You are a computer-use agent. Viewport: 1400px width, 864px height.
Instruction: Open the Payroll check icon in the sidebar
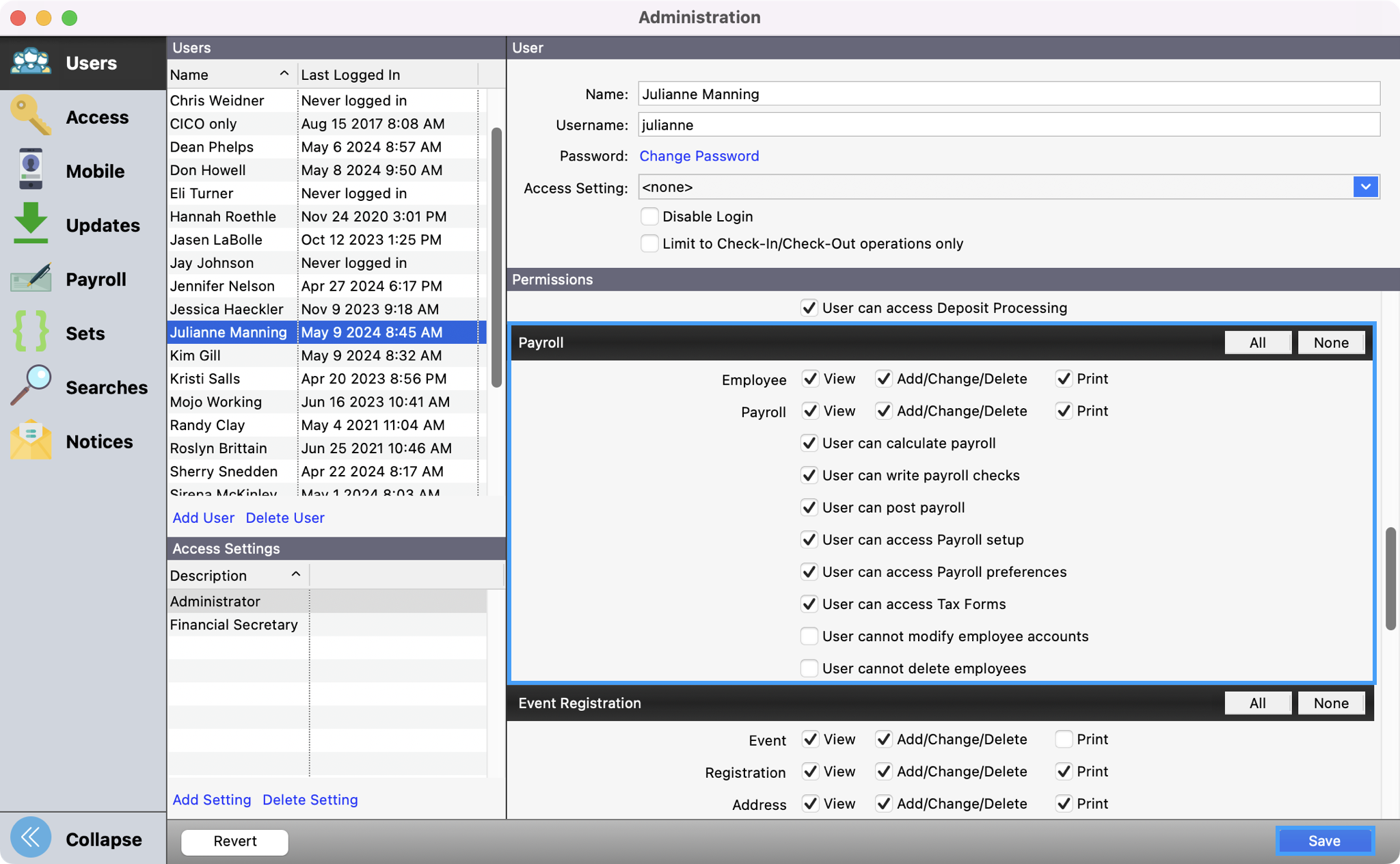[x=31, y=279]
